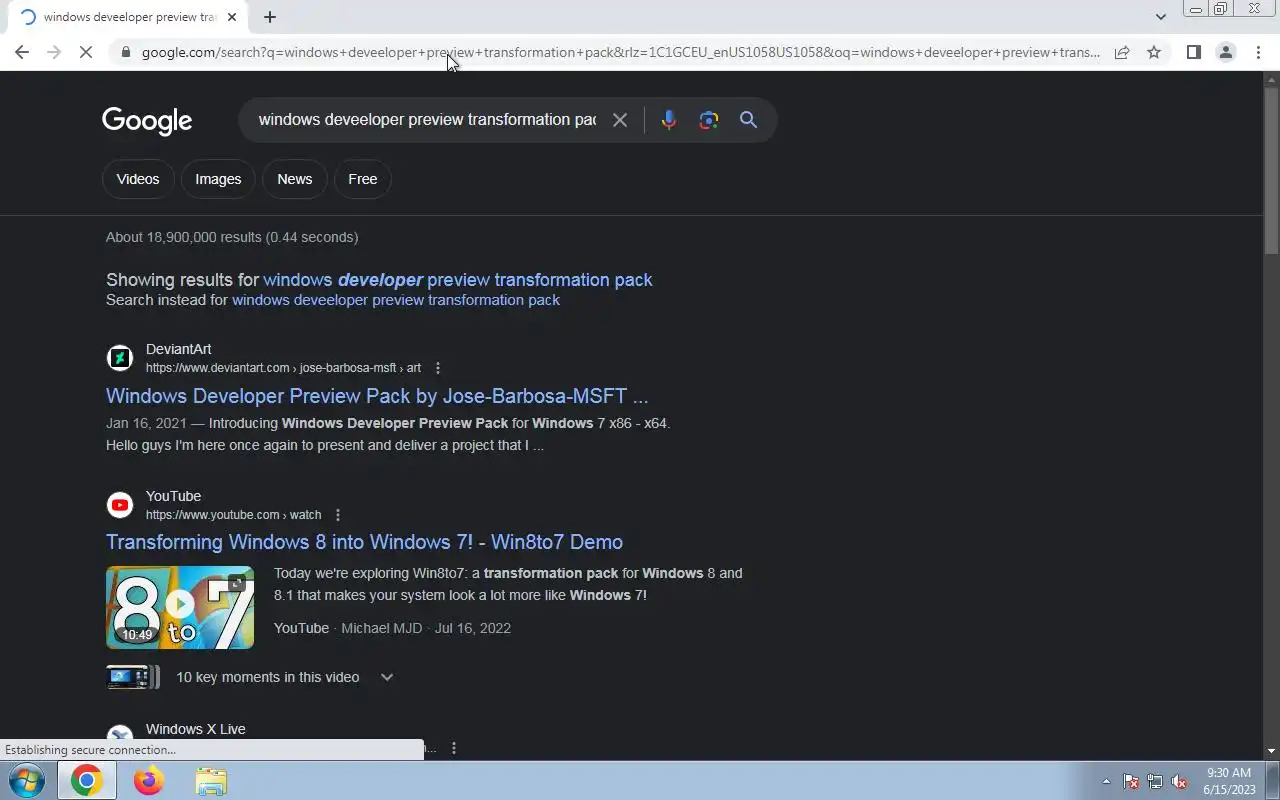The width and height of the screenshot is (1280, 800).
Task: Stop loading the page
Action: click(x=86, y=52)
